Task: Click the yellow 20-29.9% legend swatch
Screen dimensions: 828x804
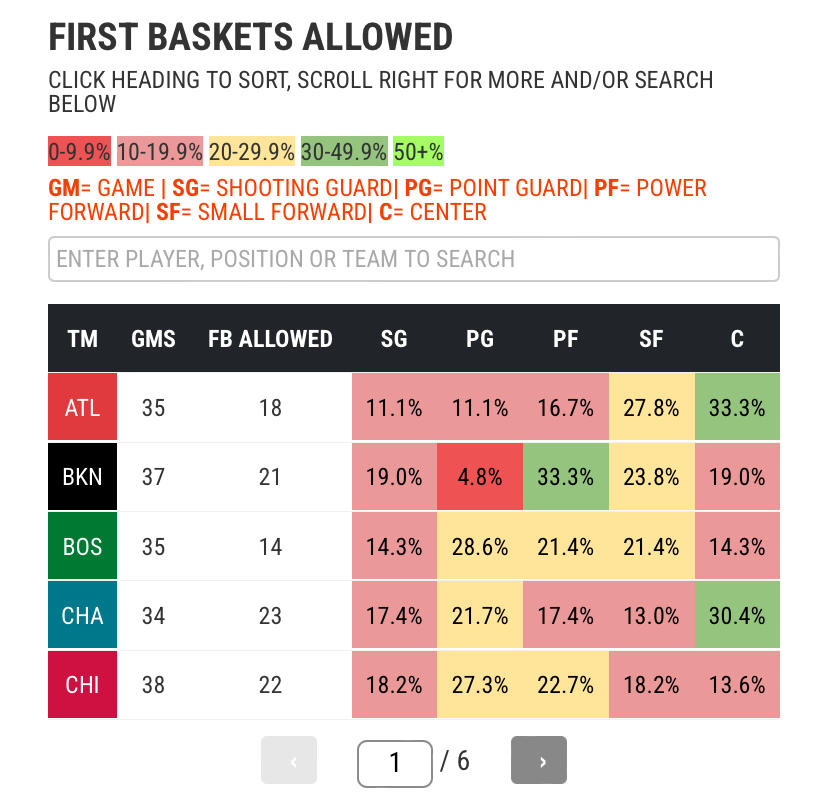Action: click(x=250, y=151)
